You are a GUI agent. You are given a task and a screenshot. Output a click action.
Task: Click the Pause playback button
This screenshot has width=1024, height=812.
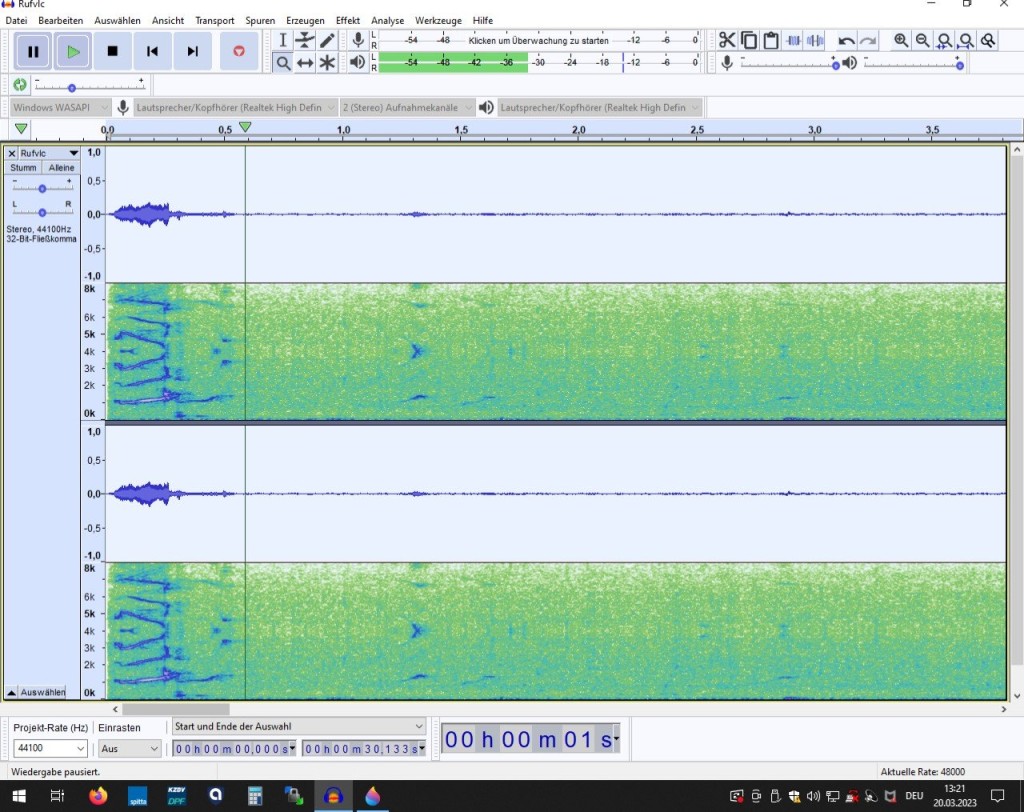point(33,51)
